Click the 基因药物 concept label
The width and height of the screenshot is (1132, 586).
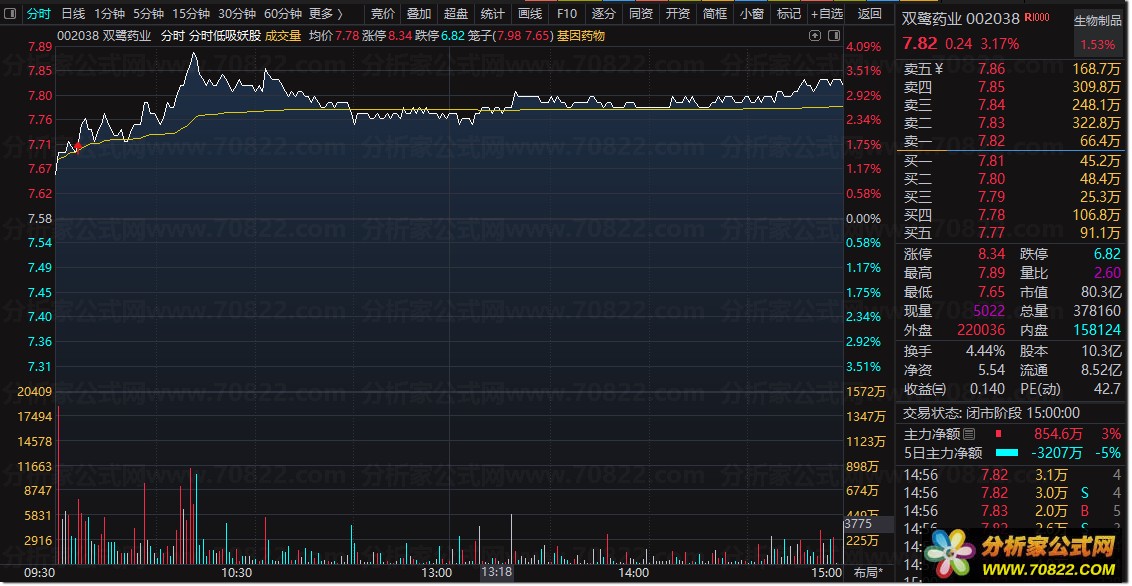point(581,35)
